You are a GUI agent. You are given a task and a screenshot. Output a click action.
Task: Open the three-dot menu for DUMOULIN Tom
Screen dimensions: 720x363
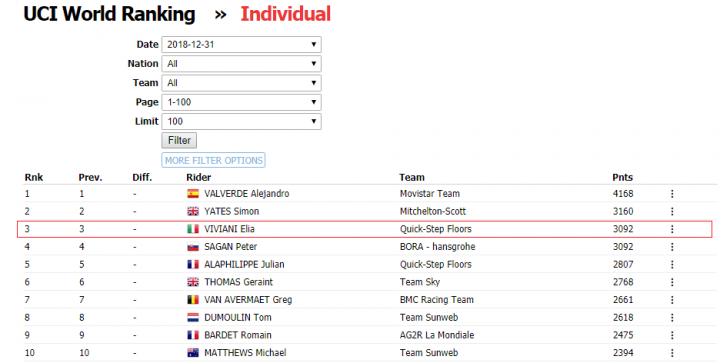[x=672, y=317]
